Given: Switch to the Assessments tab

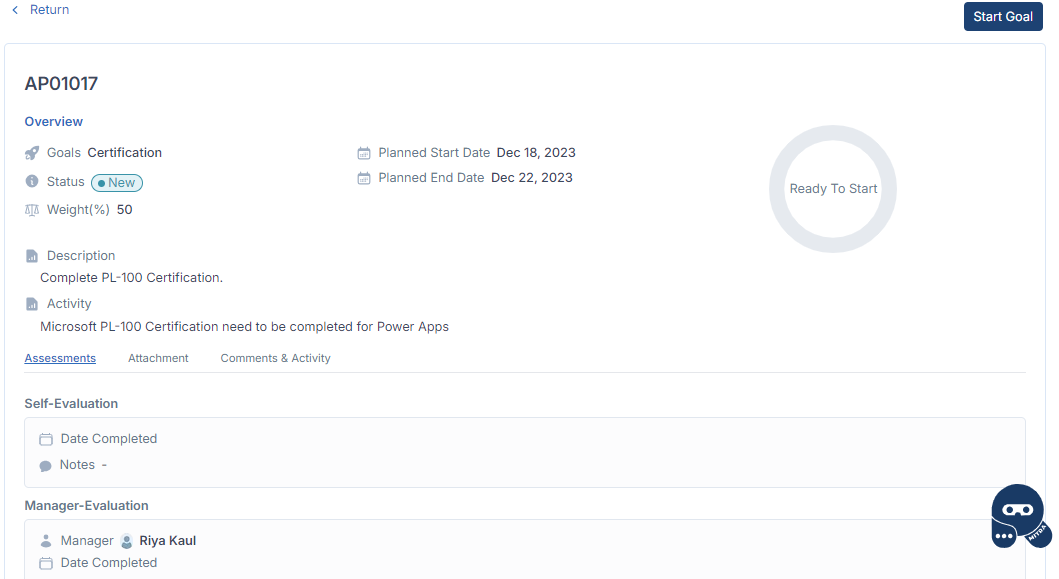Looking at the screenshot, I should tap(60, 358).
